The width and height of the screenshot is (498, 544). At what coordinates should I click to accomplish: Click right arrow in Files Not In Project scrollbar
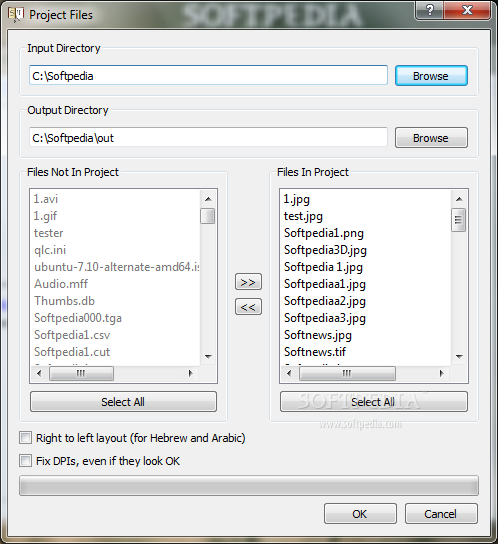tap(191, 374)
